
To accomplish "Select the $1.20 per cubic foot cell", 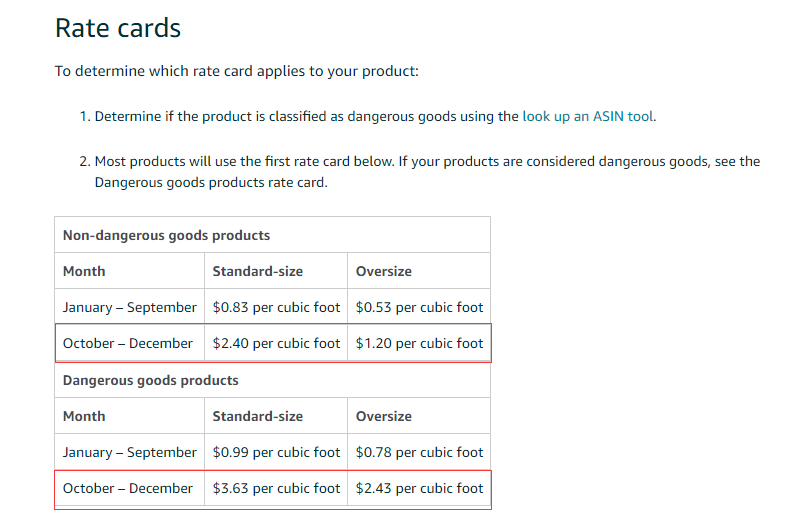I will pyautogui.click(x=419, y=343).
